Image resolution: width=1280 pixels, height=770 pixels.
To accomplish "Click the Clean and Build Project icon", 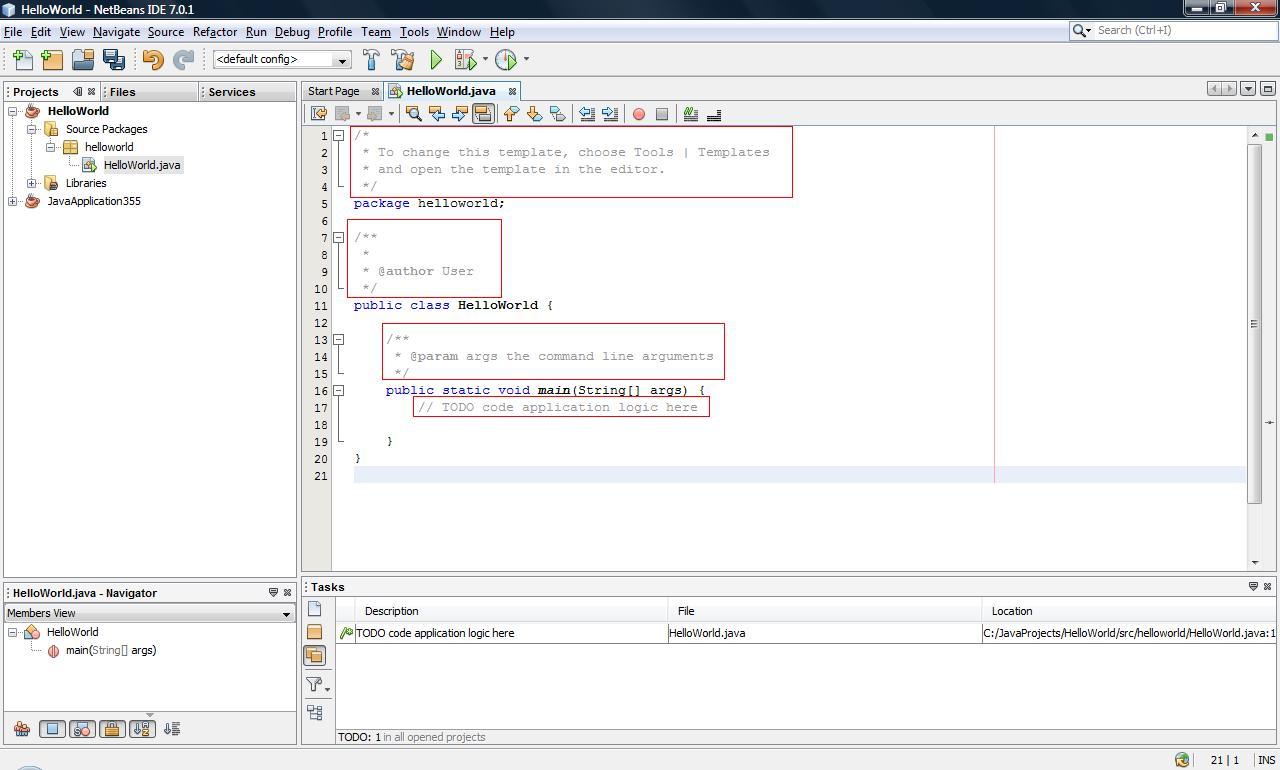I will [403, 60].
